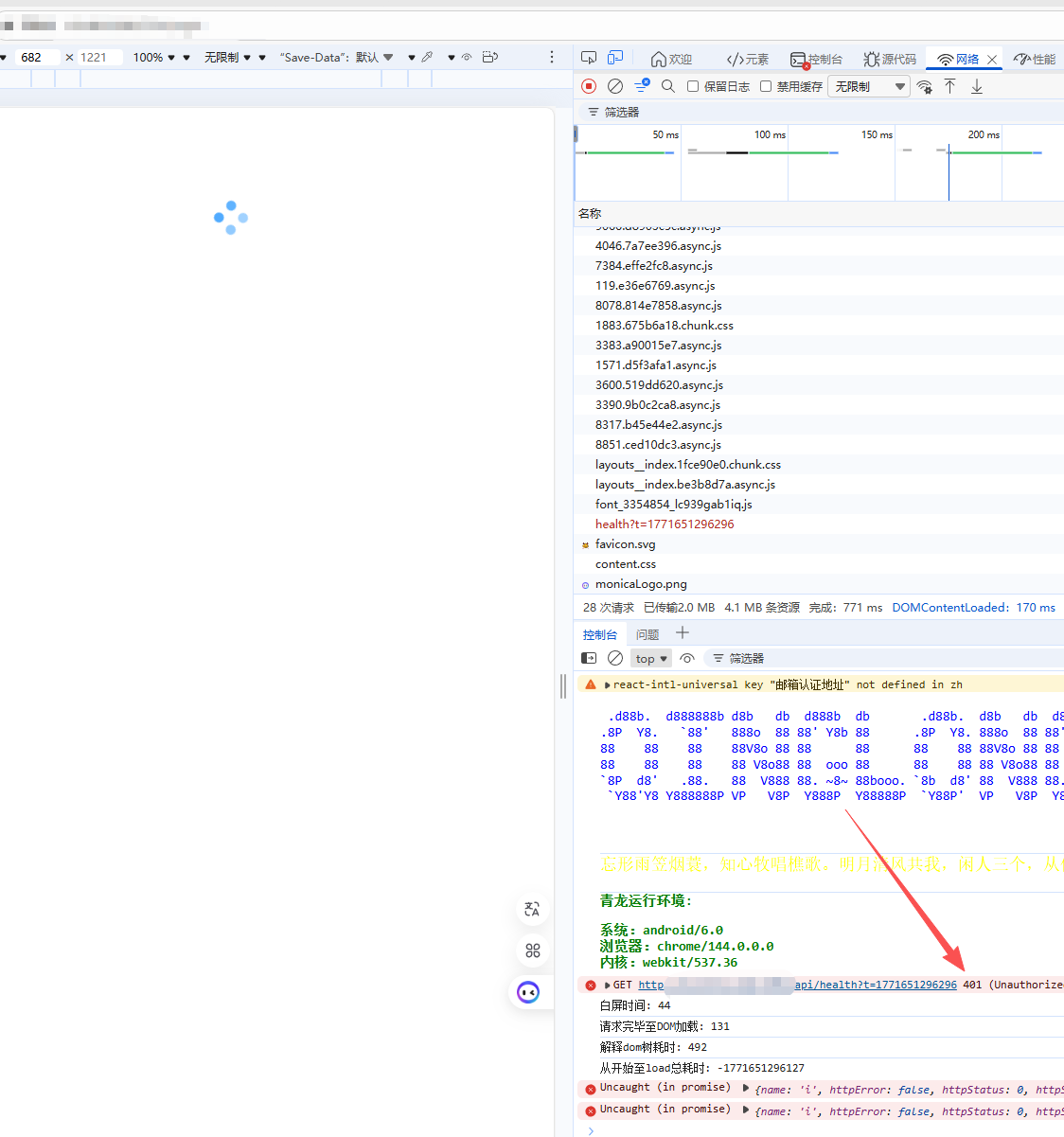Open the 无限制 throttling dropdown in network panel
Viewport: 1064px width, 1137px height.
(x=868, y=86)
